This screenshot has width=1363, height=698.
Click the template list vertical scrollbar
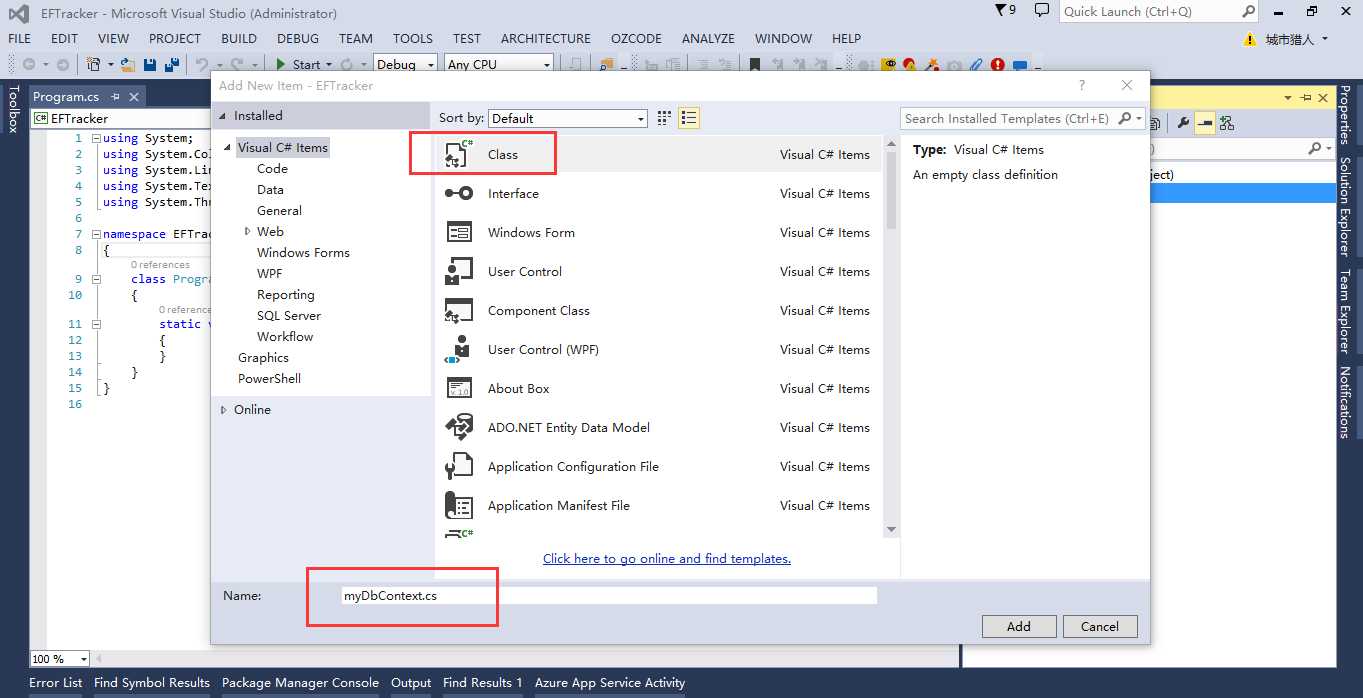click(x=891, y=335)
